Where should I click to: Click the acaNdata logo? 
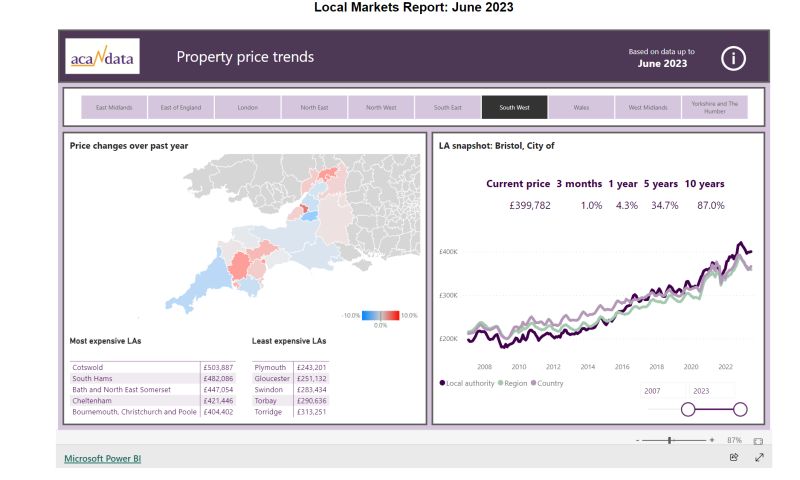pyautogui.click(x=102, y=57)
